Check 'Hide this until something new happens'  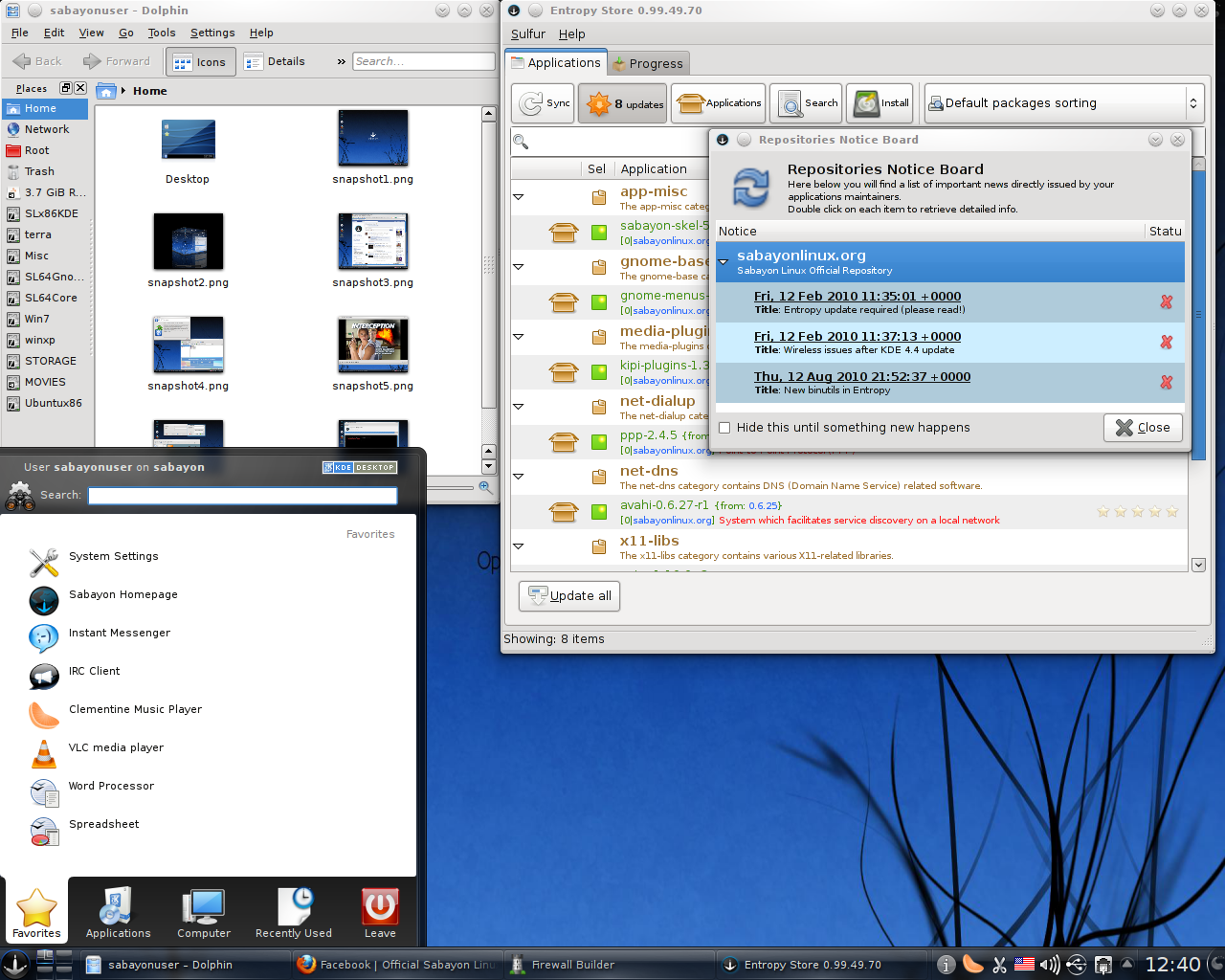[x=724, y=428]
